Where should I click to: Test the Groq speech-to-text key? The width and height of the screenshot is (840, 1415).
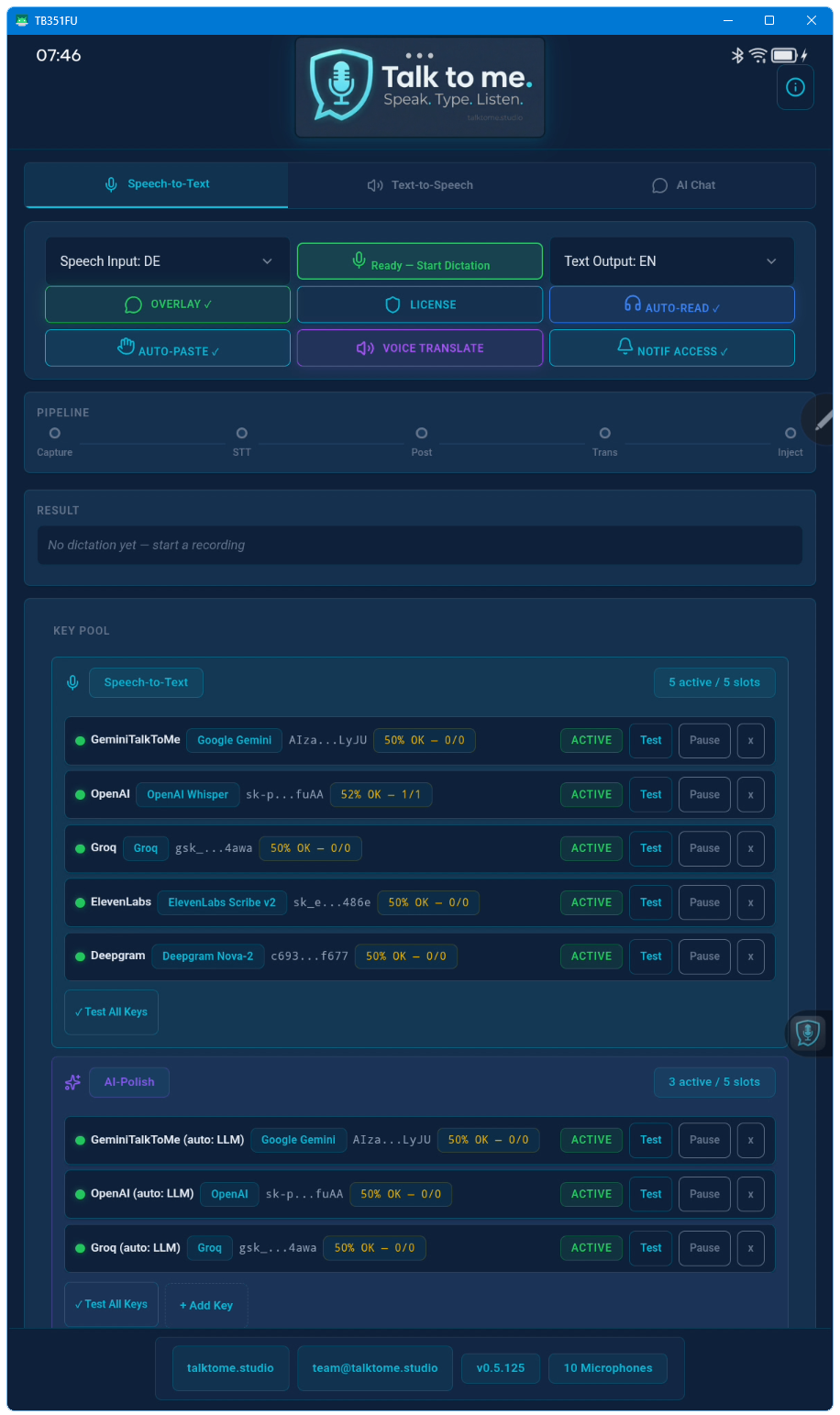click(x=651, y=848)
